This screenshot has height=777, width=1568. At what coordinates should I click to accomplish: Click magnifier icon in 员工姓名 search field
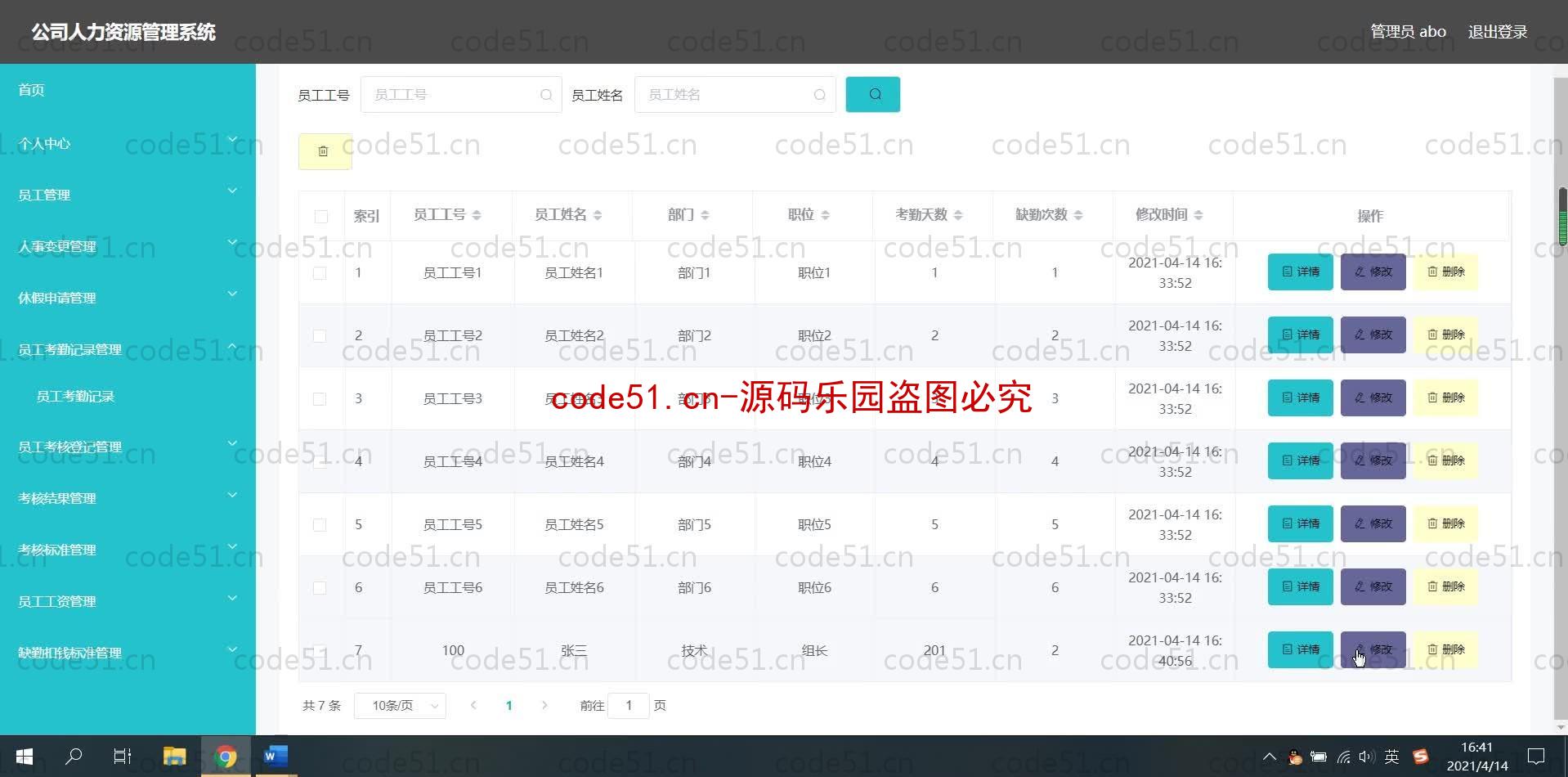tap(820, 95)
